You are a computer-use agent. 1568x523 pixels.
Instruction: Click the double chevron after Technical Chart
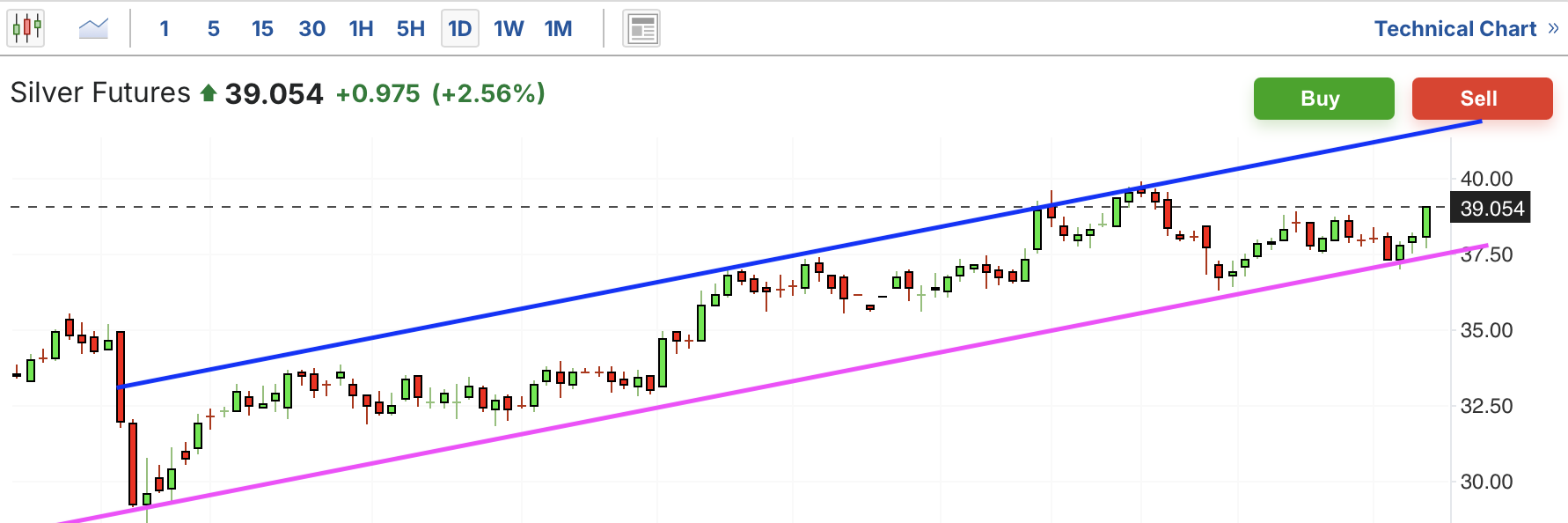click(1553, 28)
